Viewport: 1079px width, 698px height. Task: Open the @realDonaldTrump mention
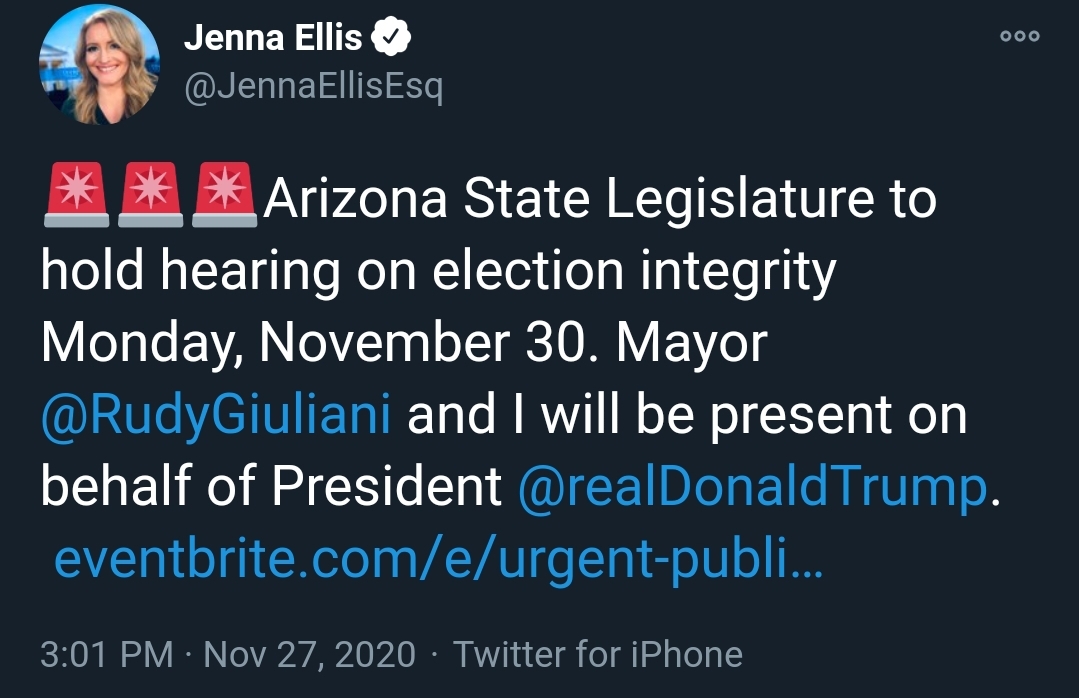coord(752,486)
